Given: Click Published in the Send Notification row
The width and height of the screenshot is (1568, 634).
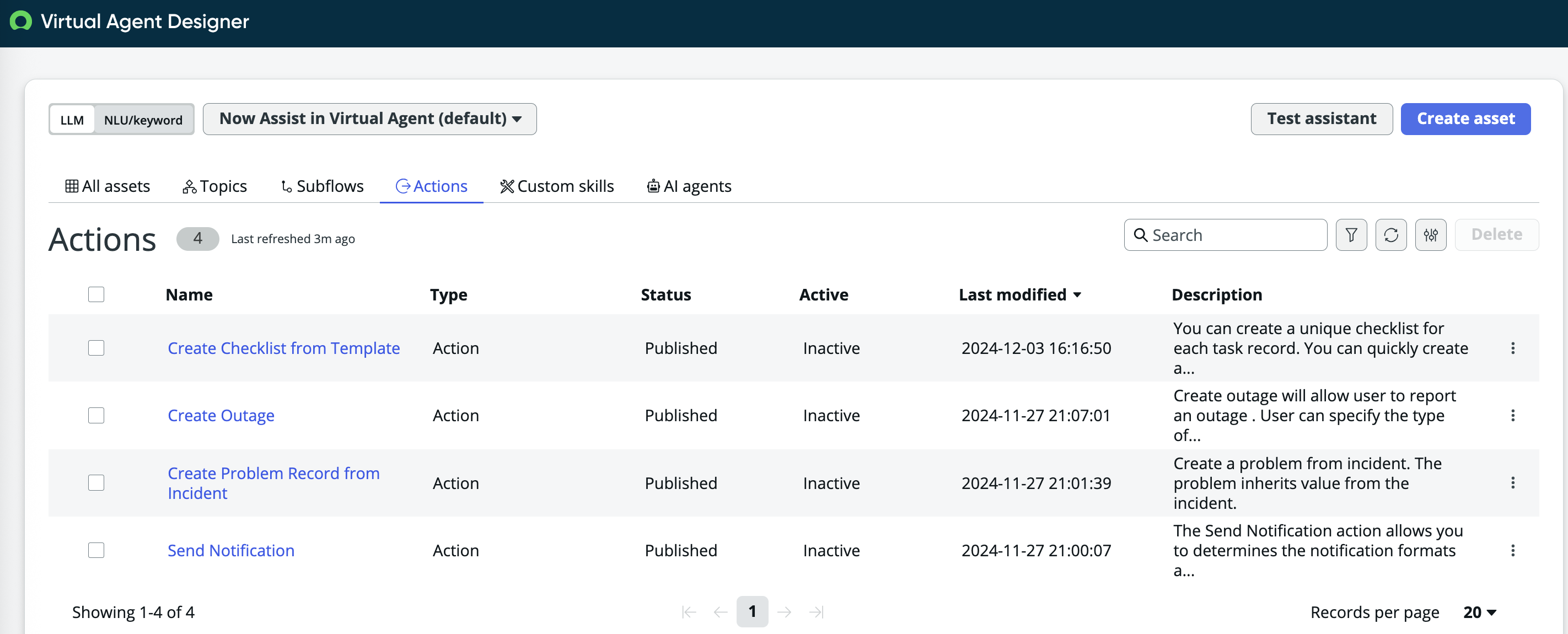Looking at the screenshot, I should pyautogui.click(x=680, y=551).
